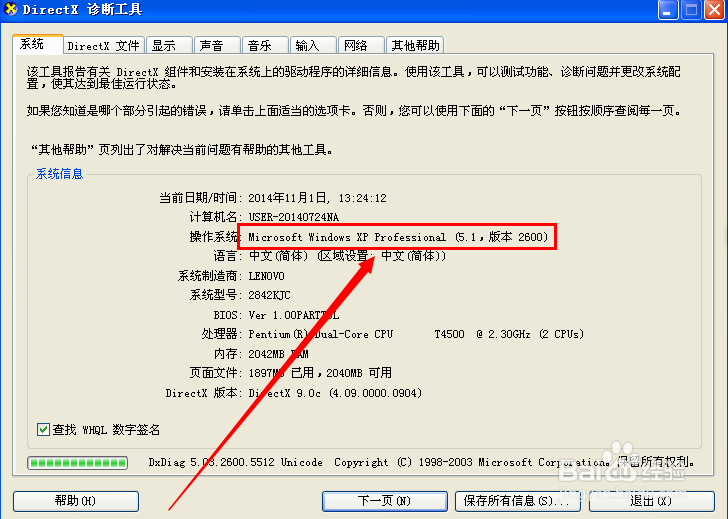This screenshot has height=519, width=728.
Task: Click Microsoft Windows XP Professional text
Action: pos(347,237)
